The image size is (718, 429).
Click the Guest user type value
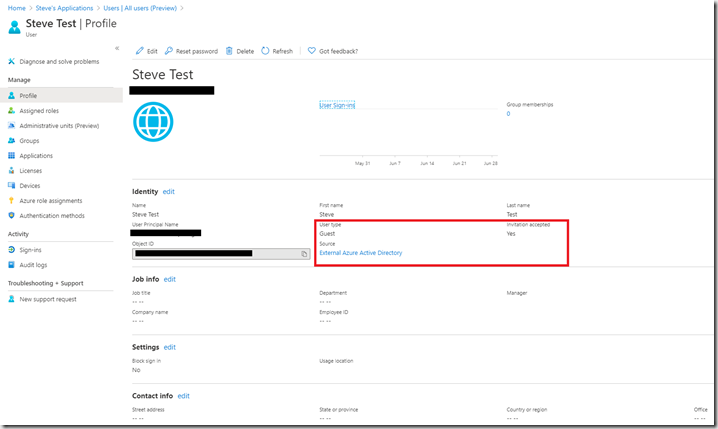(327, 234)
